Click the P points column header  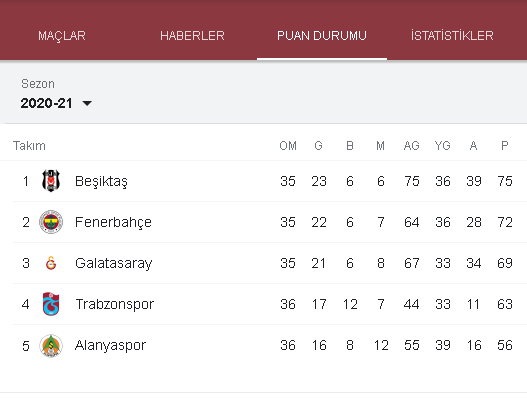point(504,146)
